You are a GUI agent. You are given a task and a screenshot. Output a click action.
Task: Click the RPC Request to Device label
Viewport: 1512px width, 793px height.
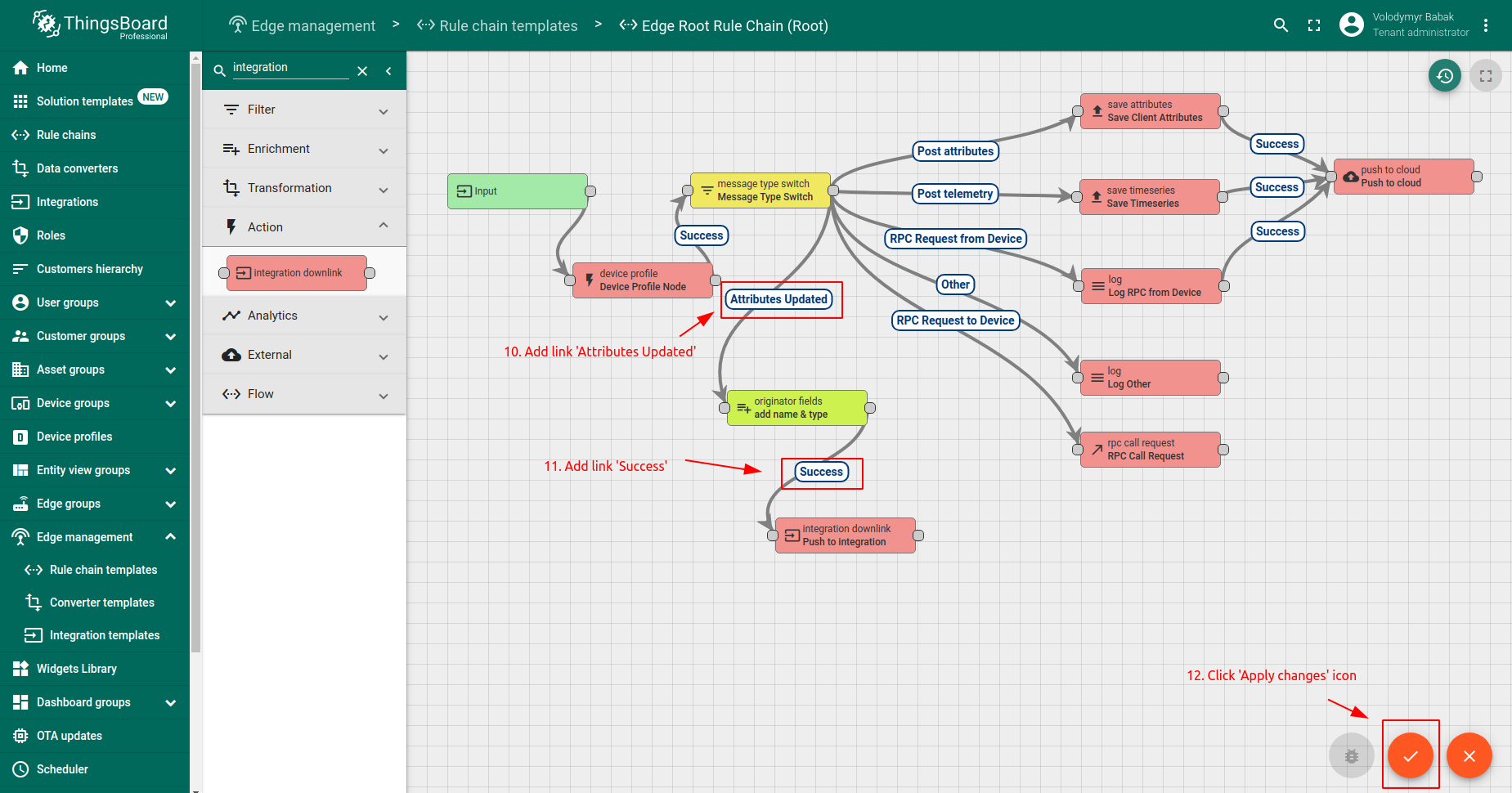coord(955,320)
